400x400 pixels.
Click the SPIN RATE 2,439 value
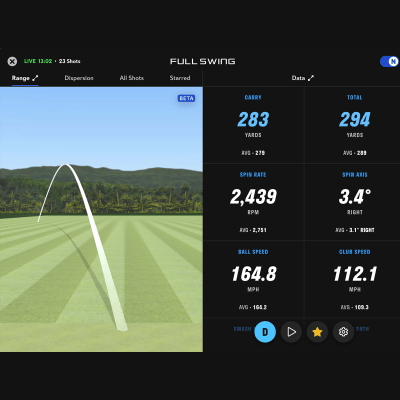tap(253, 196)
